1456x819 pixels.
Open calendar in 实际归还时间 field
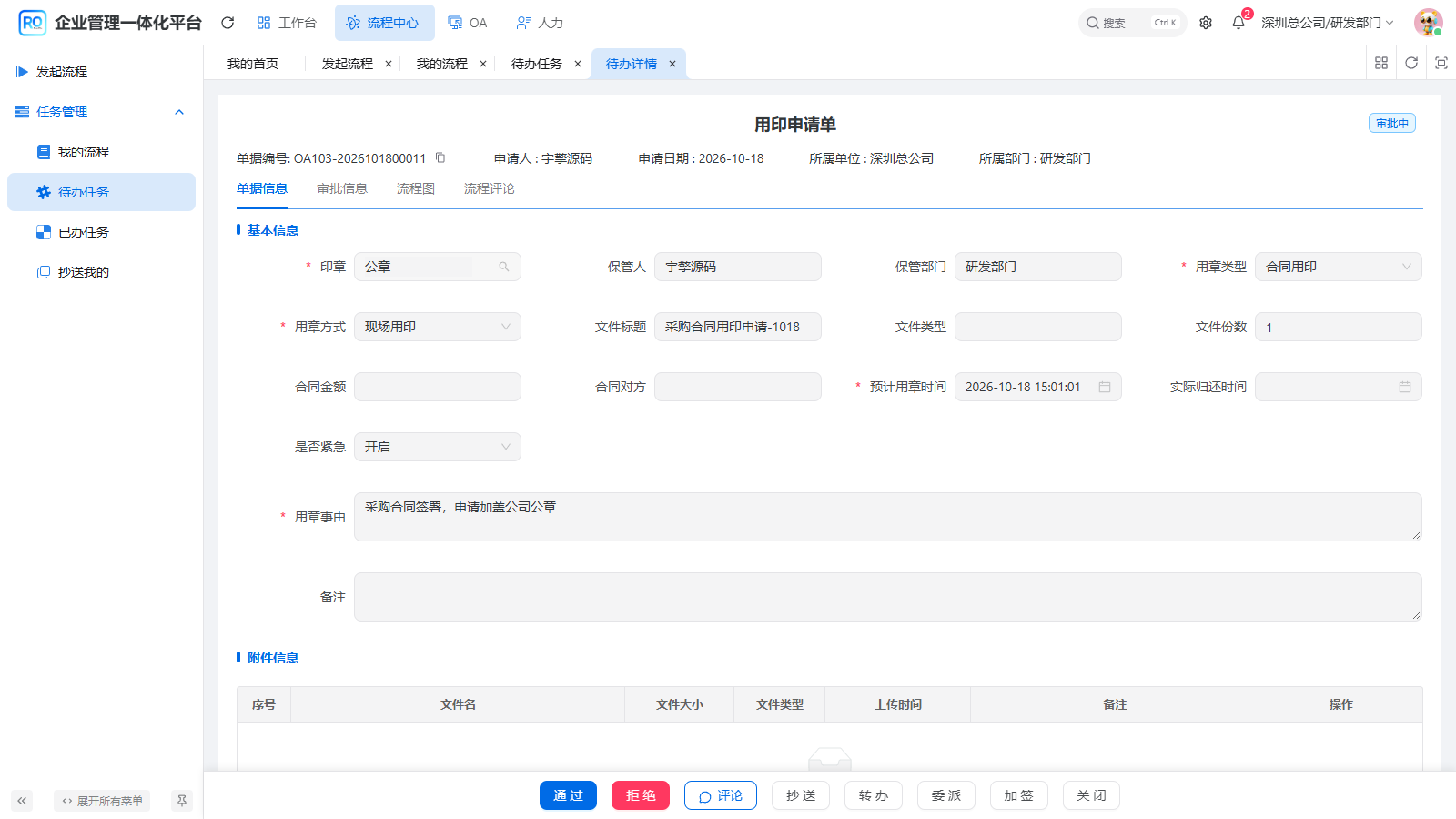tap(1405, 387)
